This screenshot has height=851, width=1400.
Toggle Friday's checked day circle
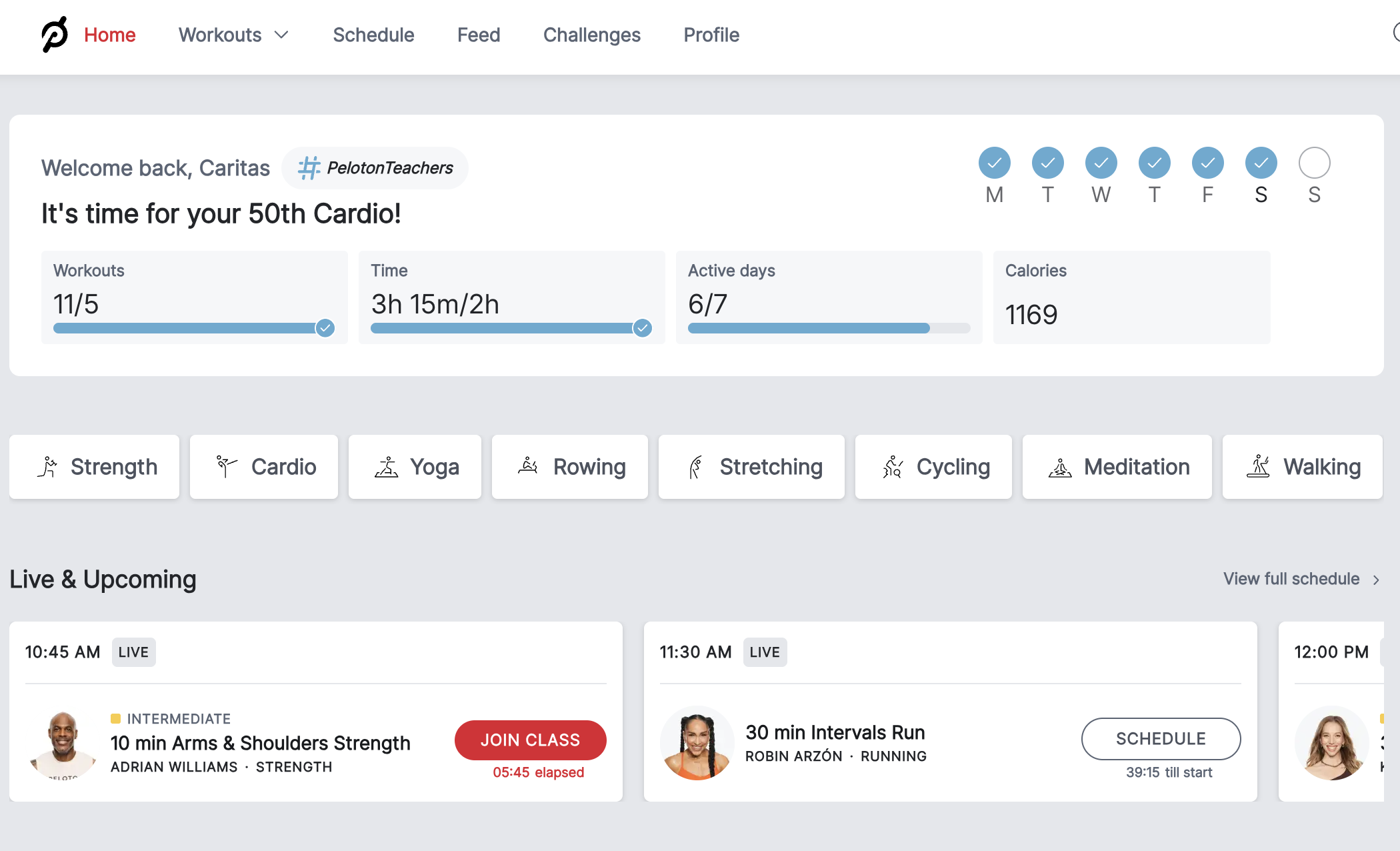pos(1207,163)
